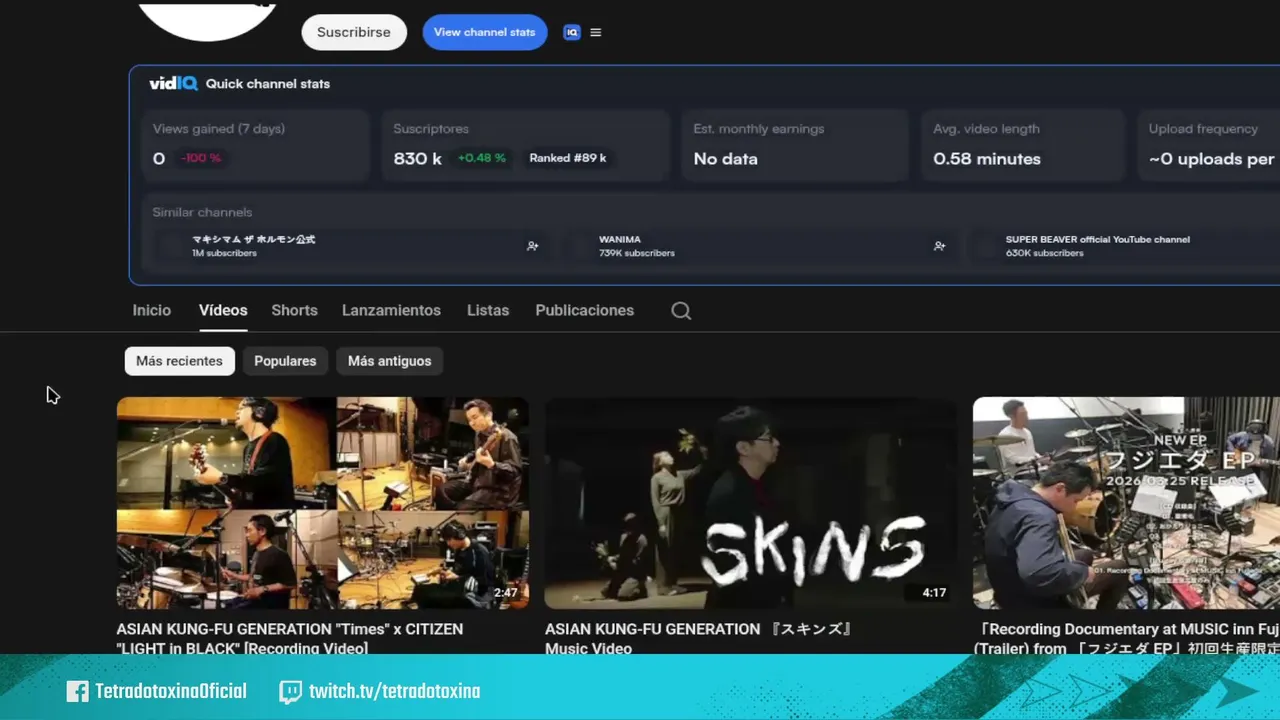Add WANIMA channel with plus-person icon
The image size is (1280, 720).
(x=939, y=246)
